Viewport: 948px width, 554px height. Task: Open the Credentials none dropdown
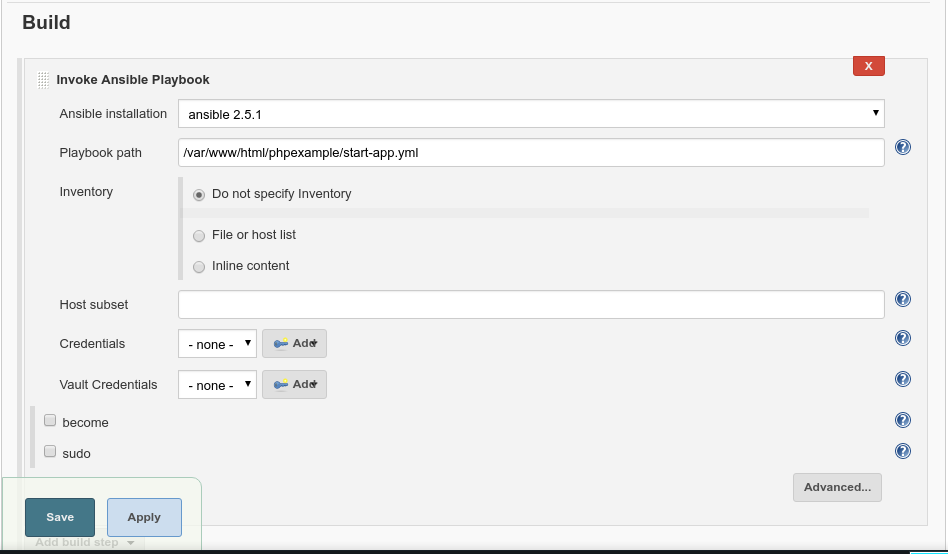click(x=217, y=344)
